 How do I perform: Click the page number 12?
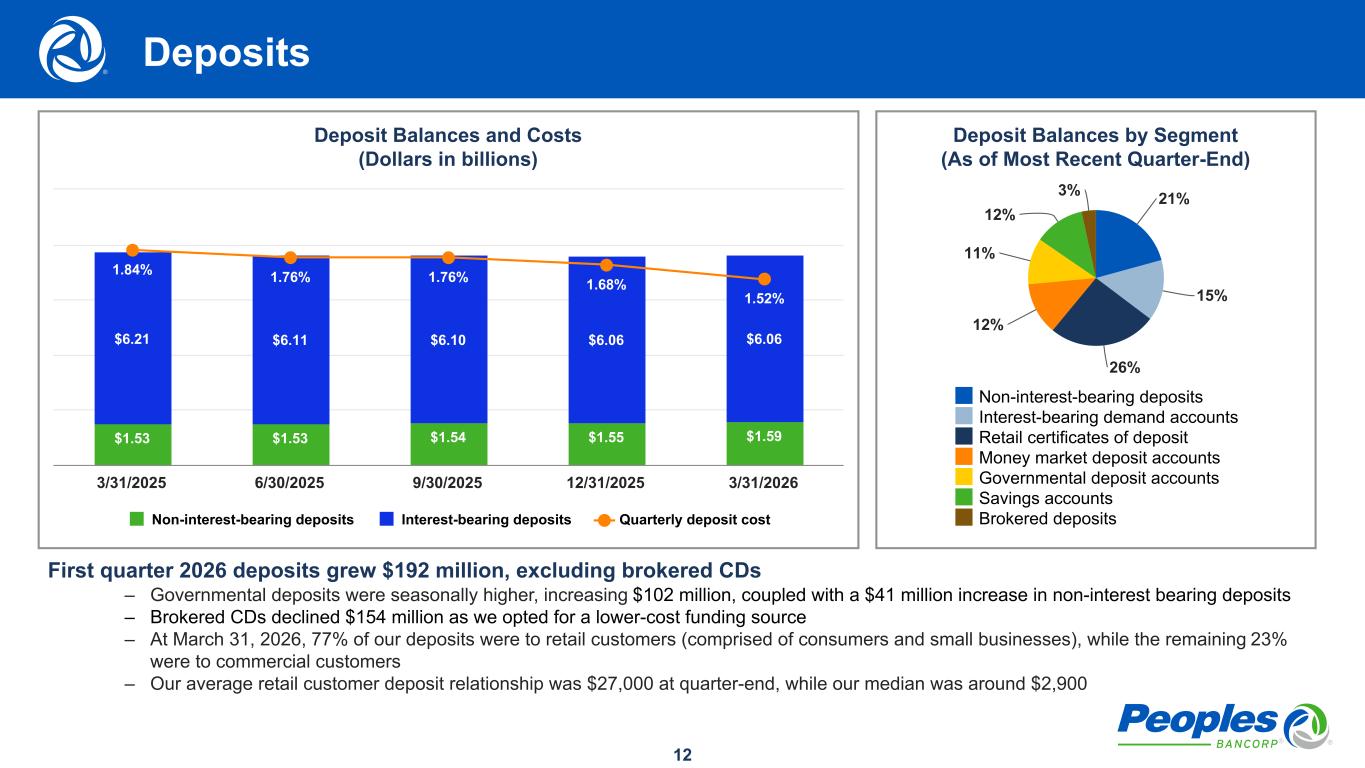(682, 754)
